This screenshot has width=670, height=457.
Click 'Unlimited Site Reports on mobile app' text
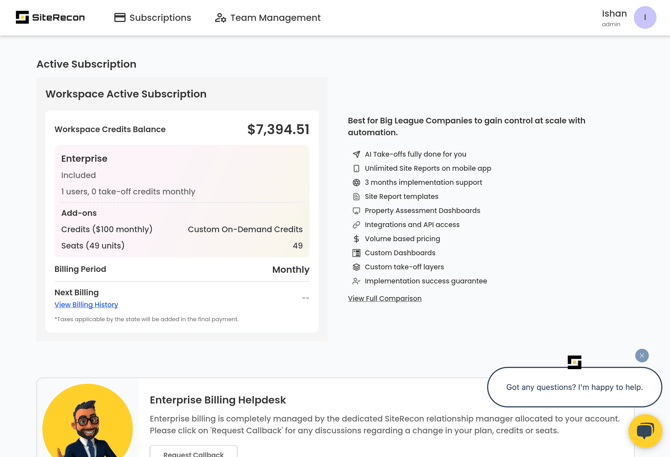428,168
